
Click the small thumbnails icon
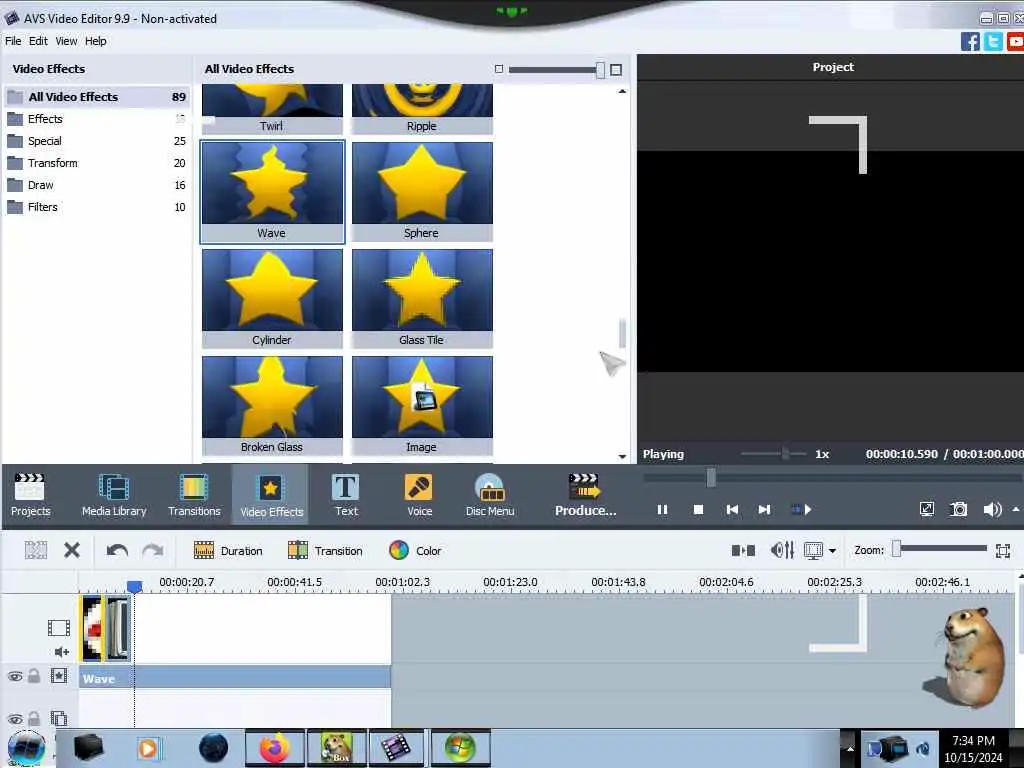coord(499,69)
